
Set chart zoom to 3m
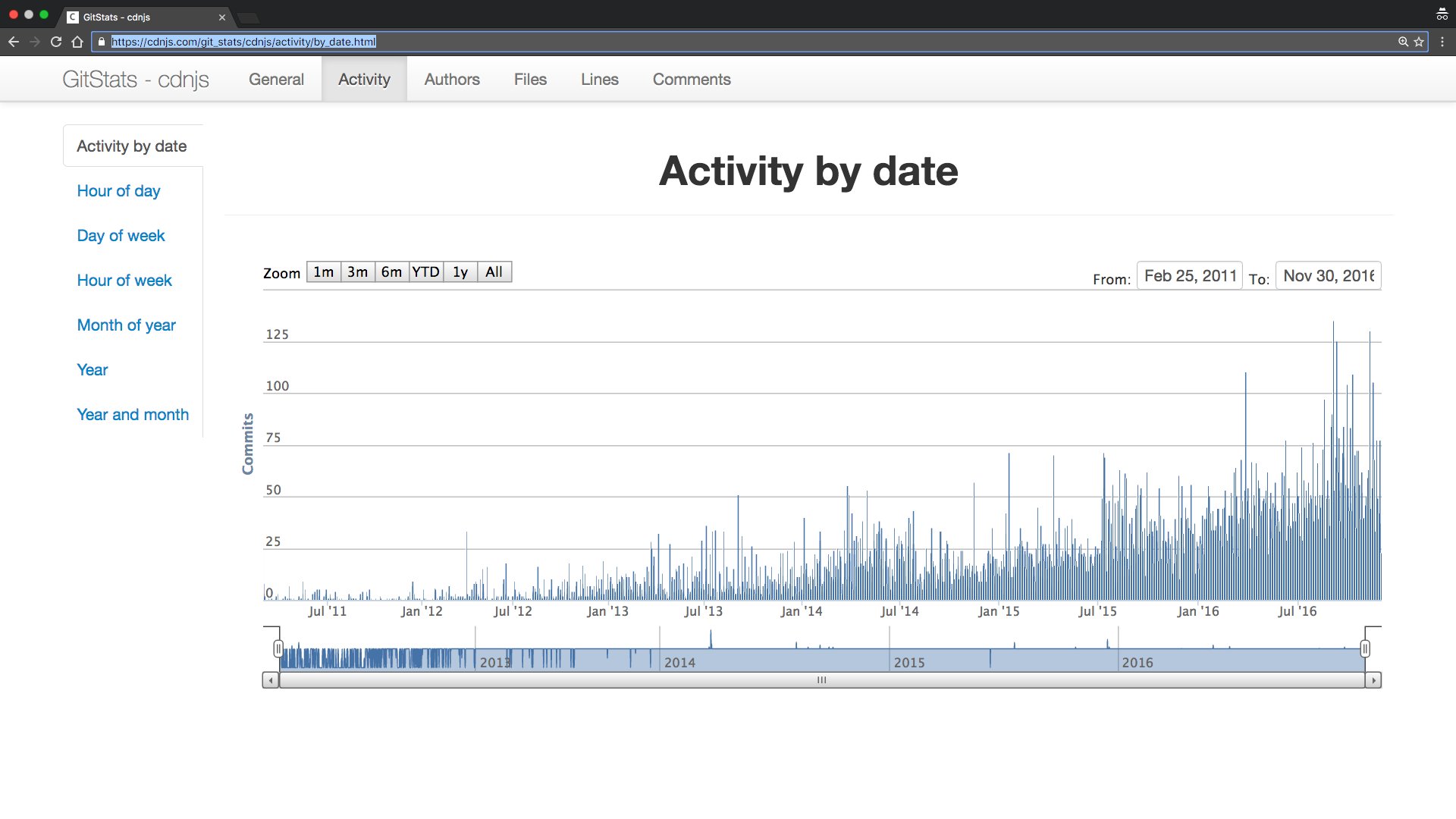click(358, 271)
